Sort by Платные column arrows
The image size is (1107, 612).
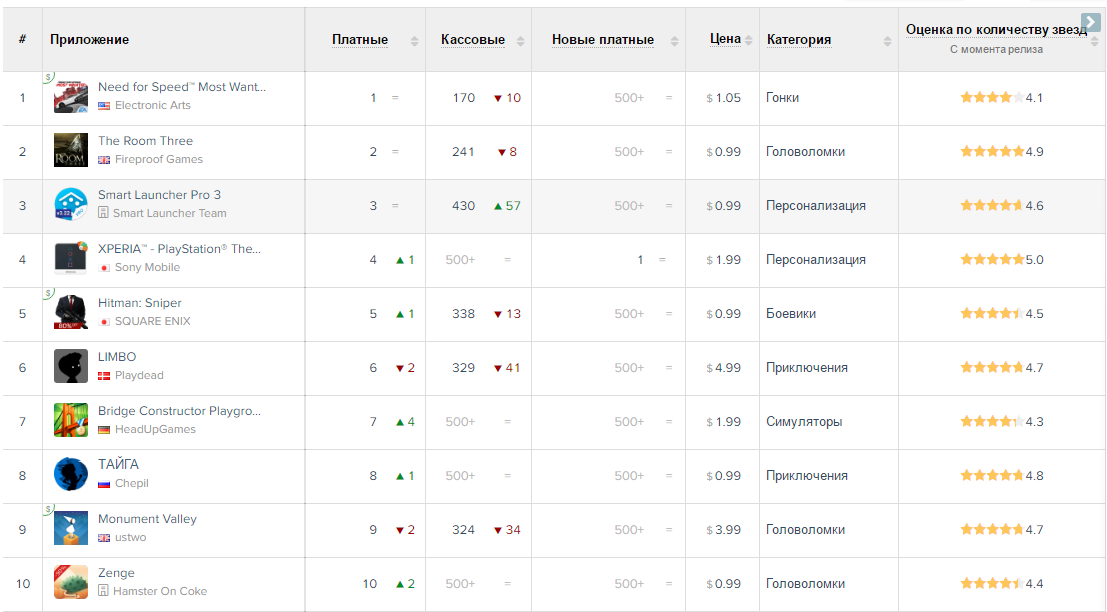(414, 41)
